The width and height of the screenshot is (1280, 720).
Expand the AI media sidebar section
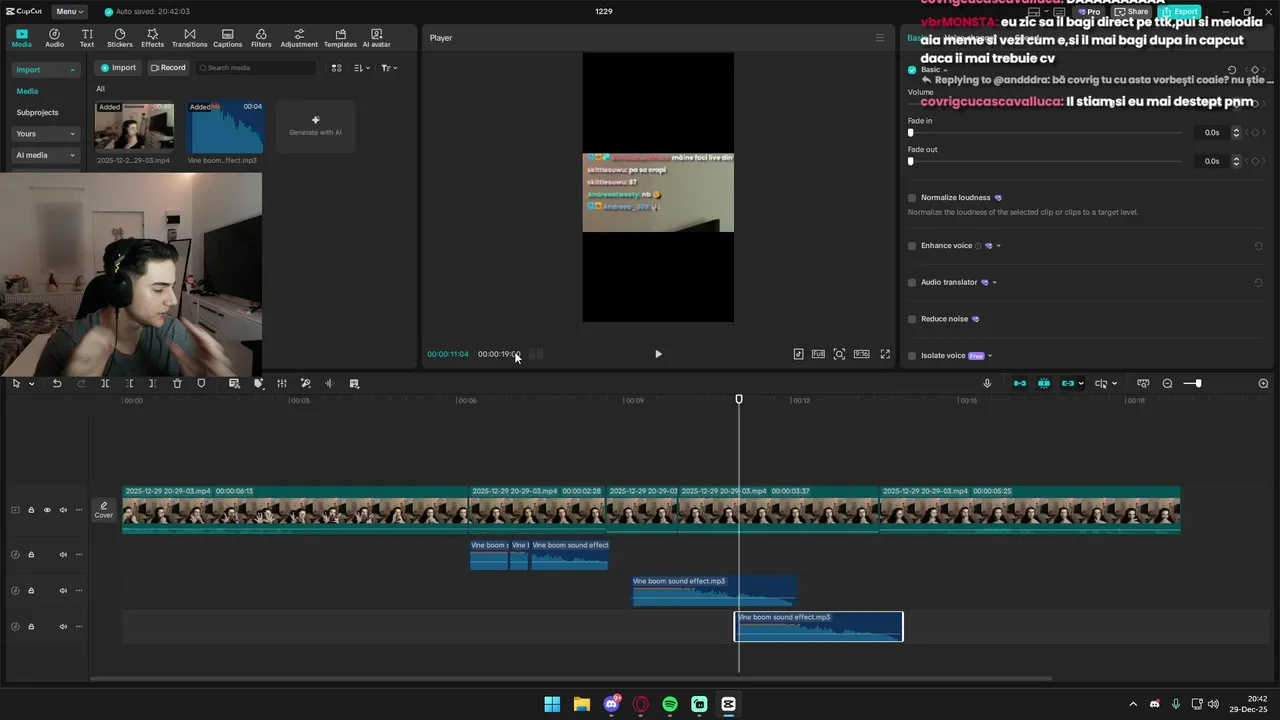click(x=72, y=155)
